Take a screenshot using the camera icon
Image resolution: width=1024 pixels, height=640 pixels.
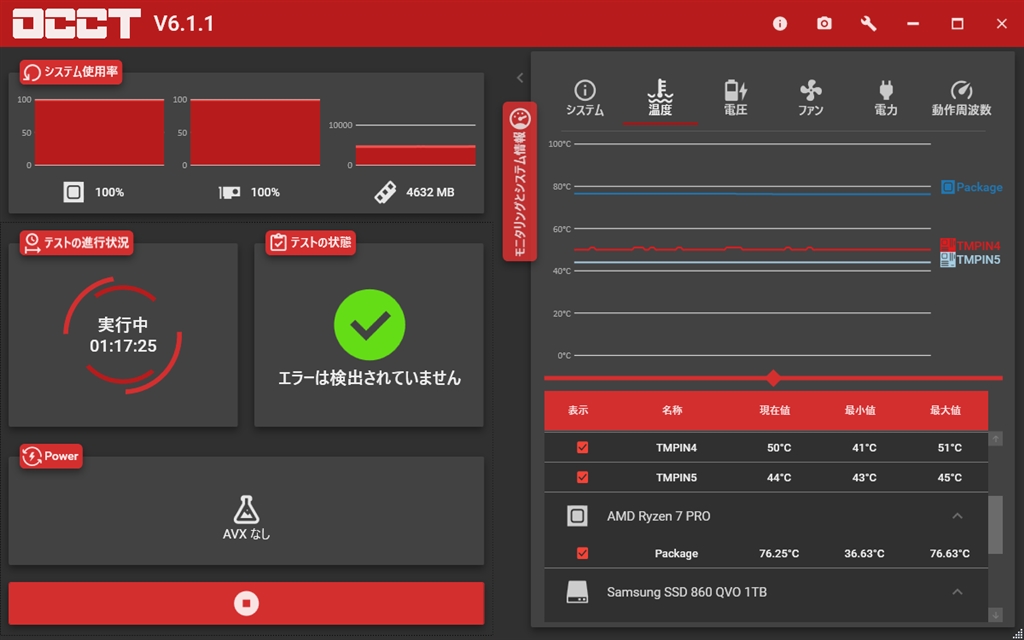pyautogui.click(x=823, y=22)
